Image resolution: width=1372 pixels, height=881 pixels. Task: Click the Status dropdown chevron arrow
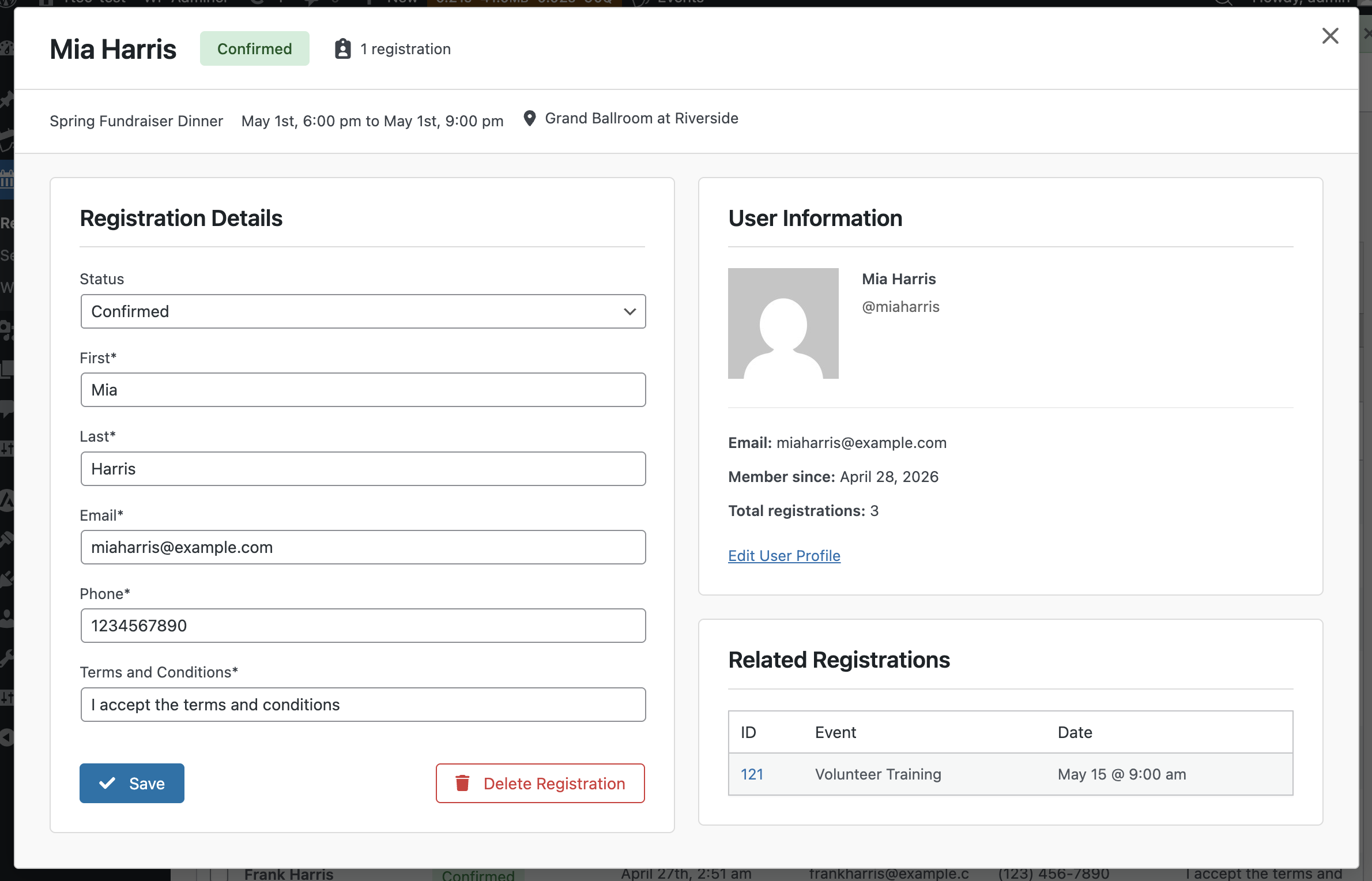(x=630, y=311)
